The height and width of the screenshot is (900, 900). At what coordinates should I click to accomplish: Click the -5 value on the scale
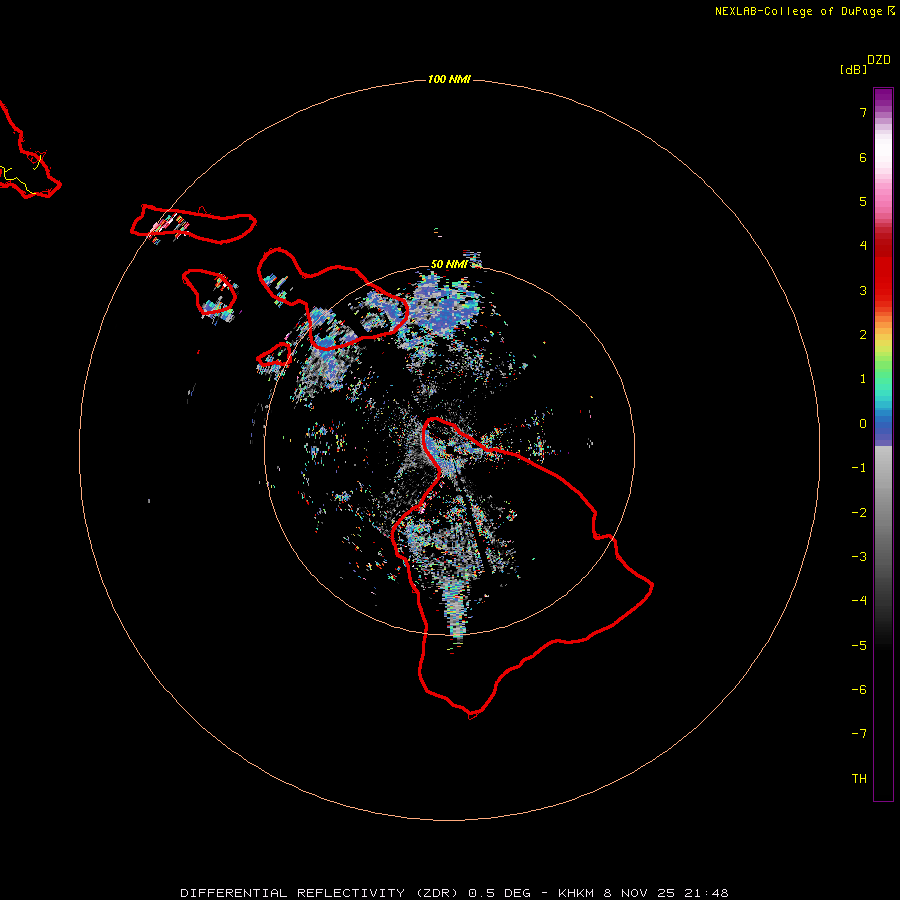[859, 646]
